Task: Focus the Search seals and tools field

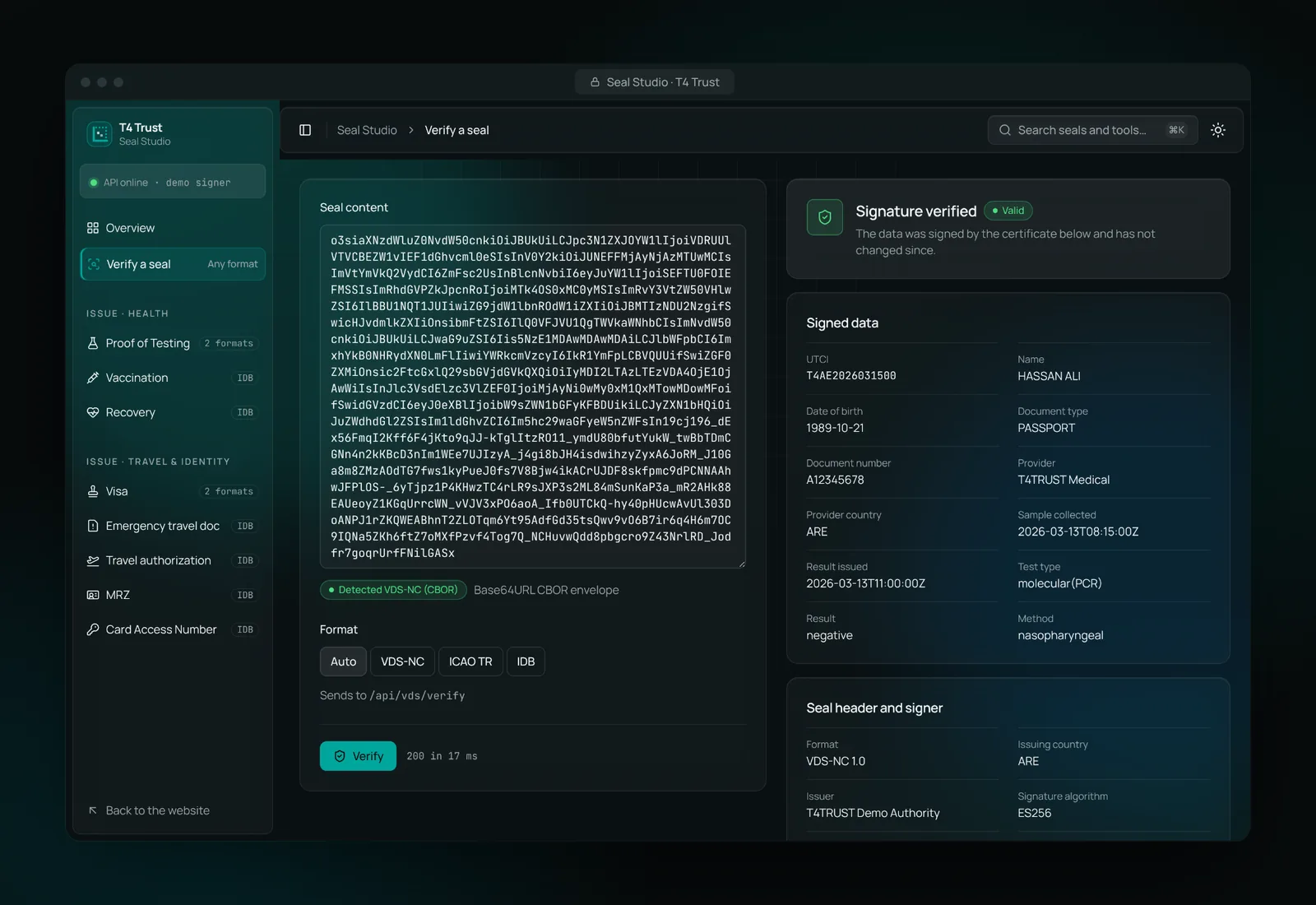Action: 1092,130
